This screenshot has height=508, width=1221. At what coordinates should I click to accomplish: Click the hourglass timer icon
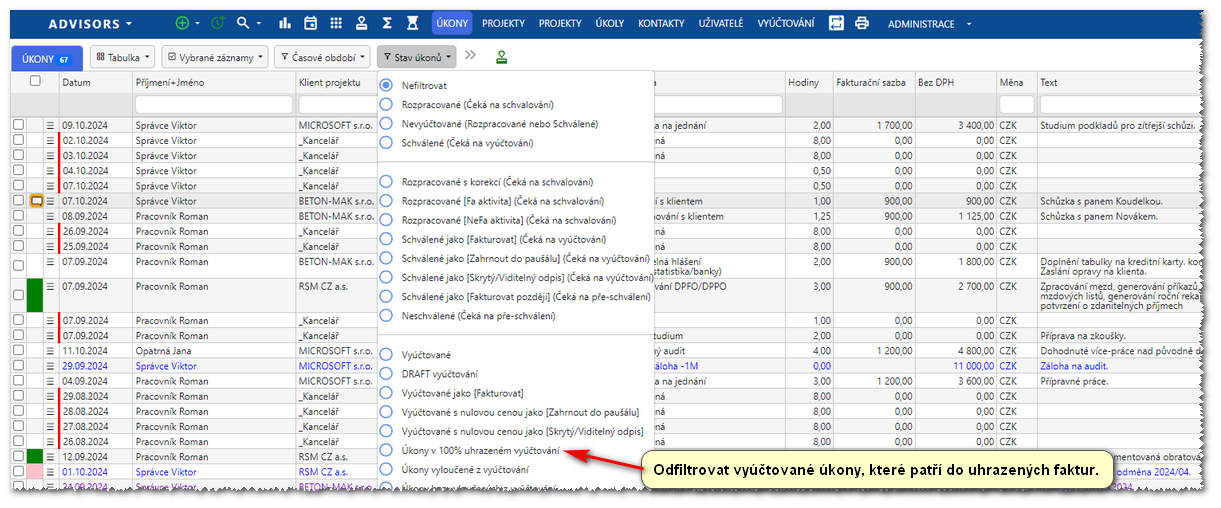[x=413, y=23]
